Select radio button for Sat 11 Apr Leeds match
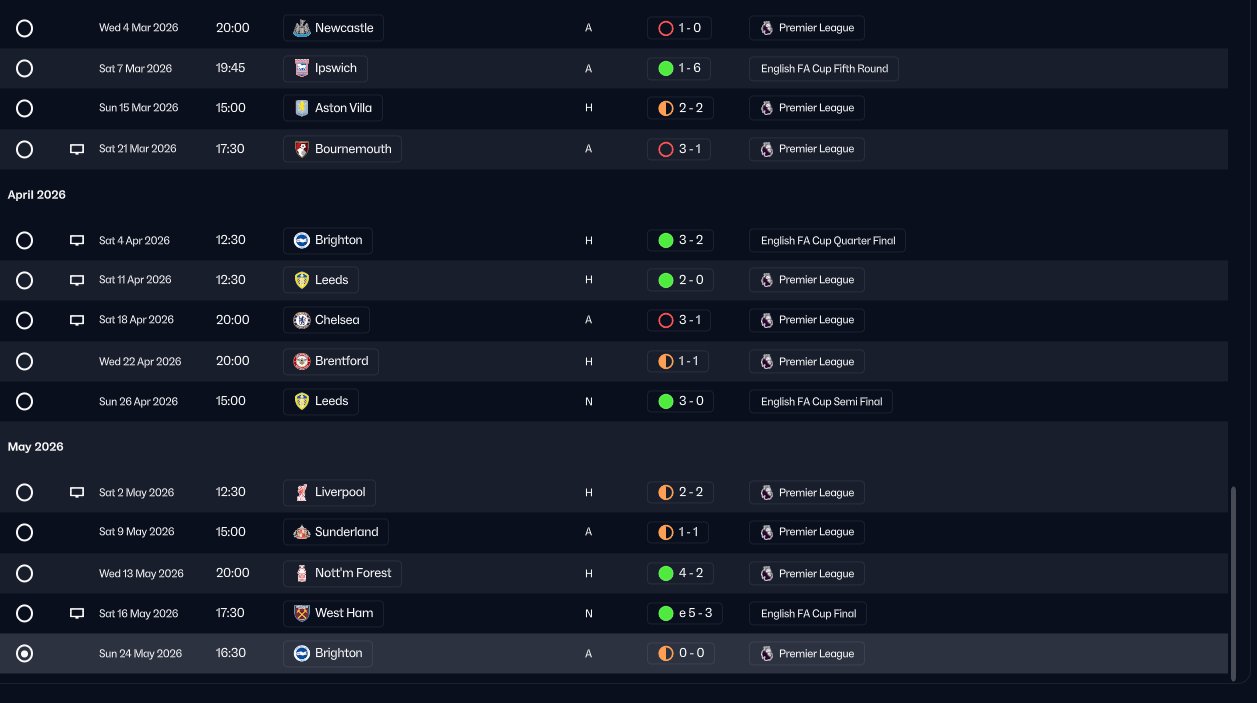This screenshot has width=1257, height=703. pos(25,280)
